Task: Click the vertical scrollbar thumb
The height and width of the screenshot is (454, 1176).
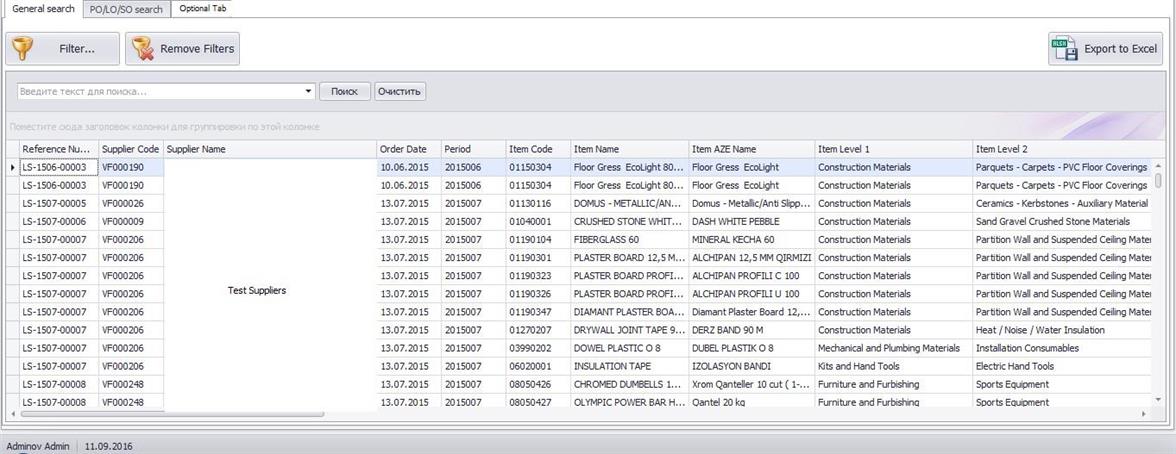Action: [1158, 180]
